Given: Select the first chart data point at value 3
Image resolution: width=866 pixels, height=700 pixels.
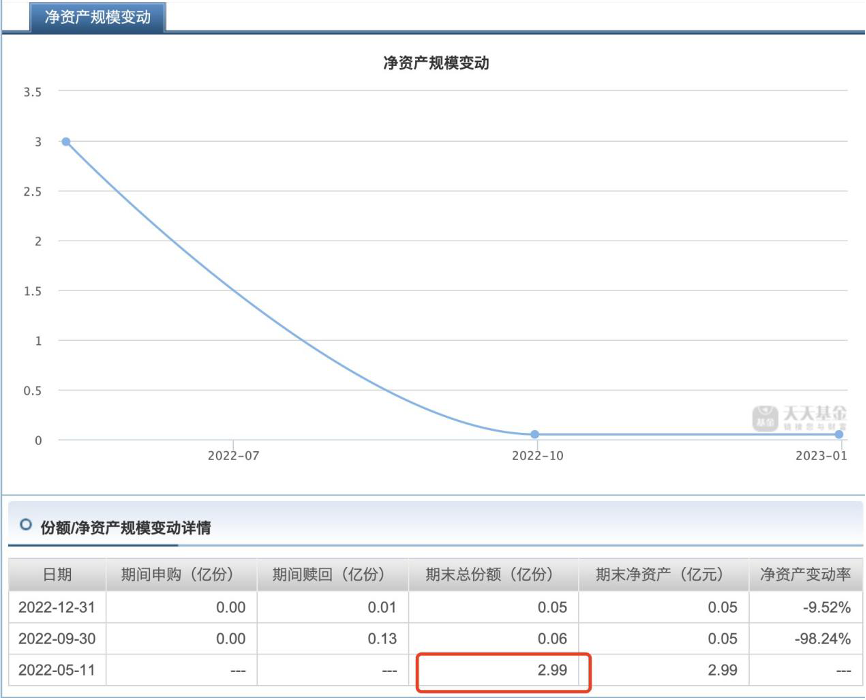Looking at the screenshot, I should (66, 142).
